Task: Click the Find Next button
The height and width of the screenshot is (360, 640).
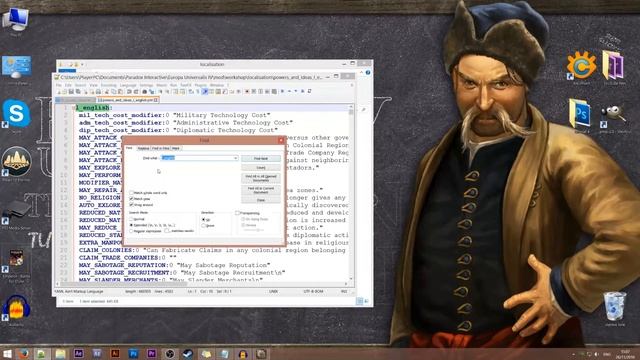Action: pos(261,158)
